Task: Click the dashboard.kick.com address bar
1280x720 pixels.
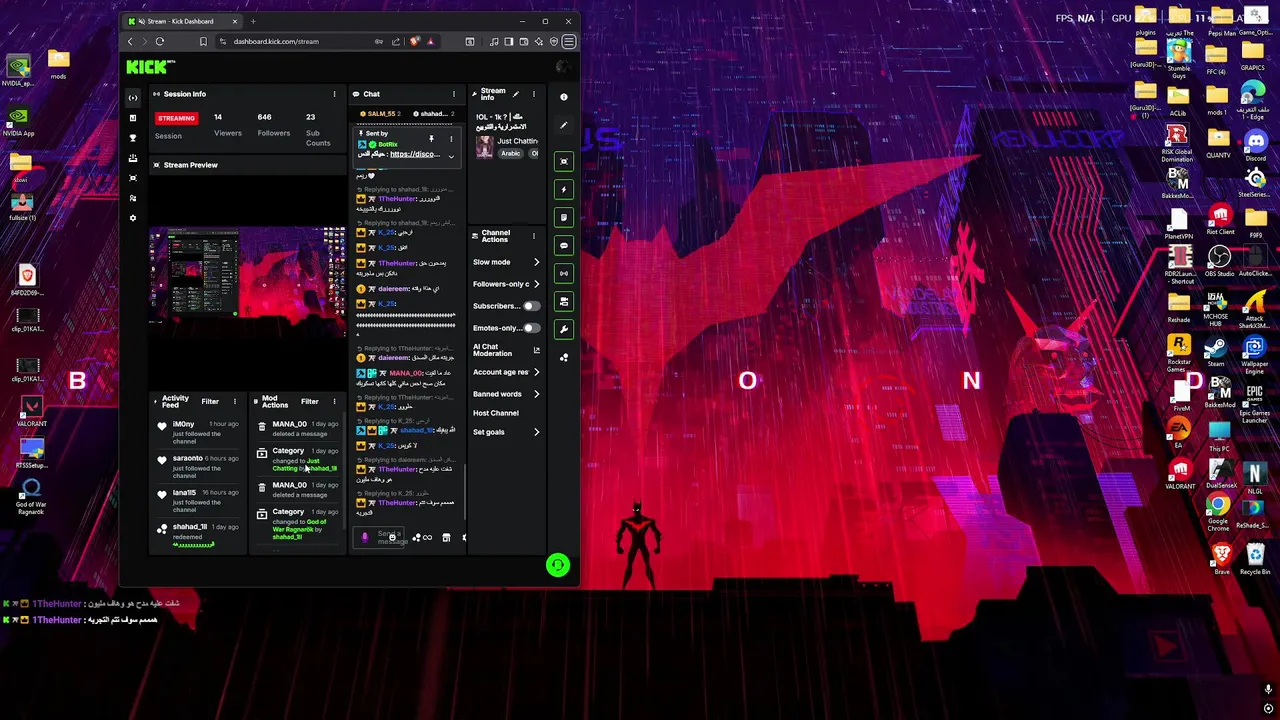Action: pyautogui.click(x=276, y=42)
